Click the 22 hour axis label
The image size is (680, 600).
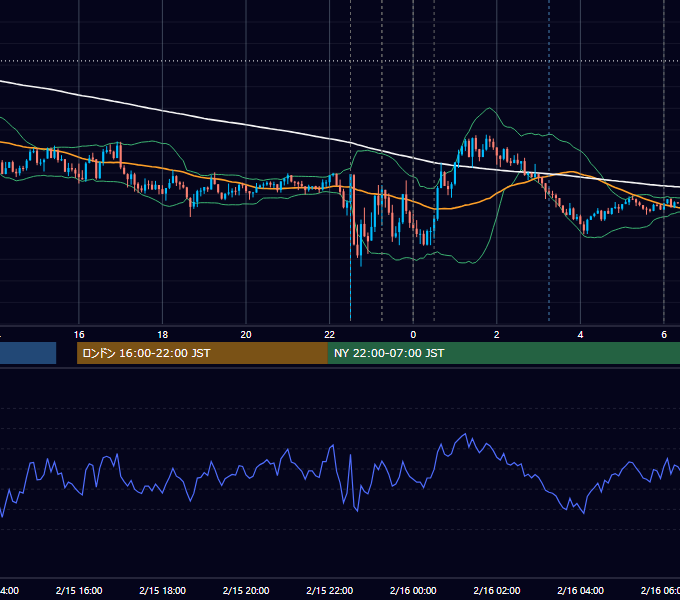click(330, 335)
